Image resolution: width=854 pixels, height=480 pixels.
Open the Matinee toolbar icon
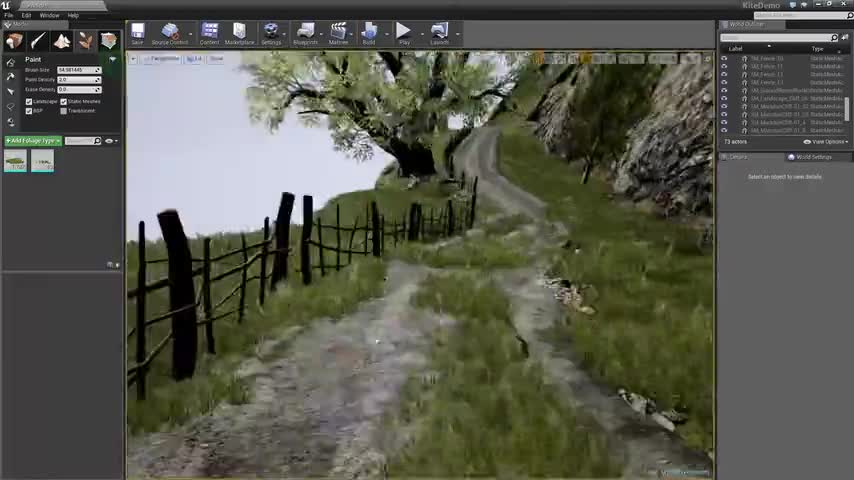click(x=338, y=33)
